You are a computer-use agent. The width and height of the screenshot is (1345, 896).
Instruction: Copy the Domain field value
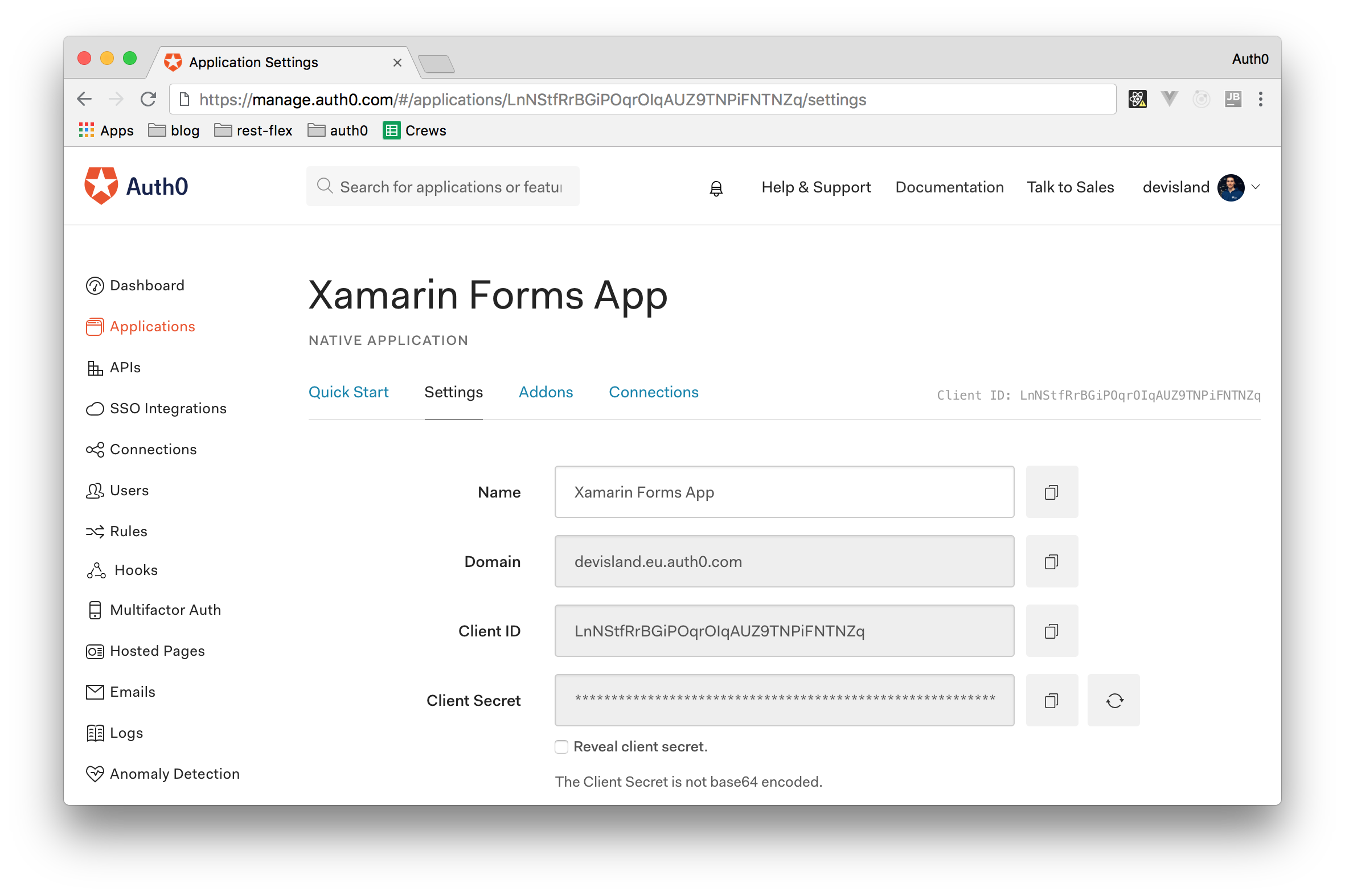tap(1051, 562)
